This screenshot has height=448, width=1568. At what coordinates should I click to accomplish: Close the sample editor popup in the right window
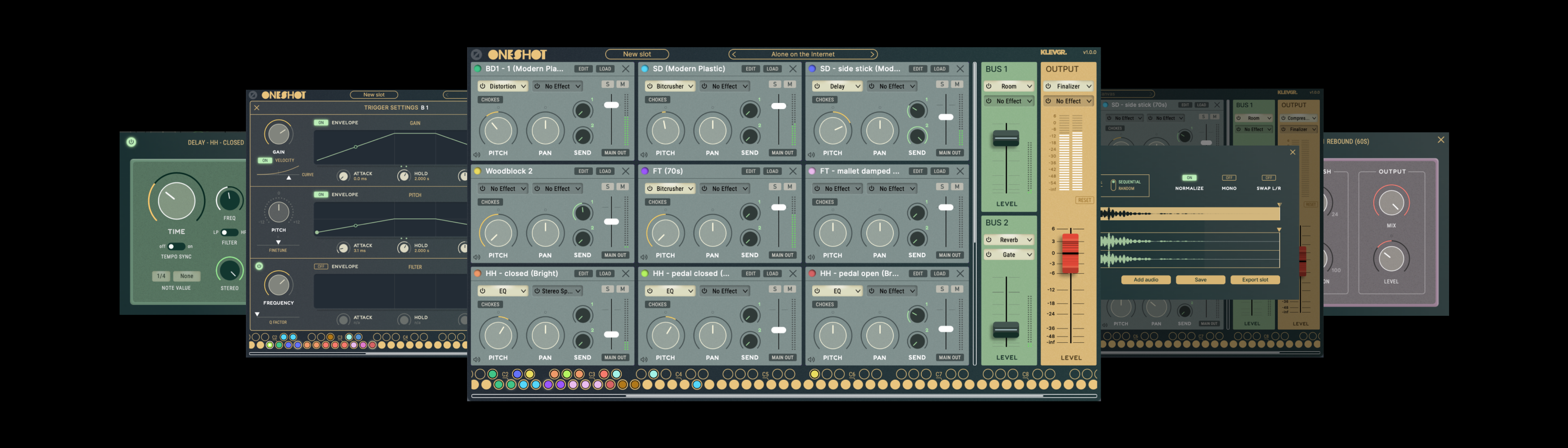pyautogui.click(x=1293, y=152)
